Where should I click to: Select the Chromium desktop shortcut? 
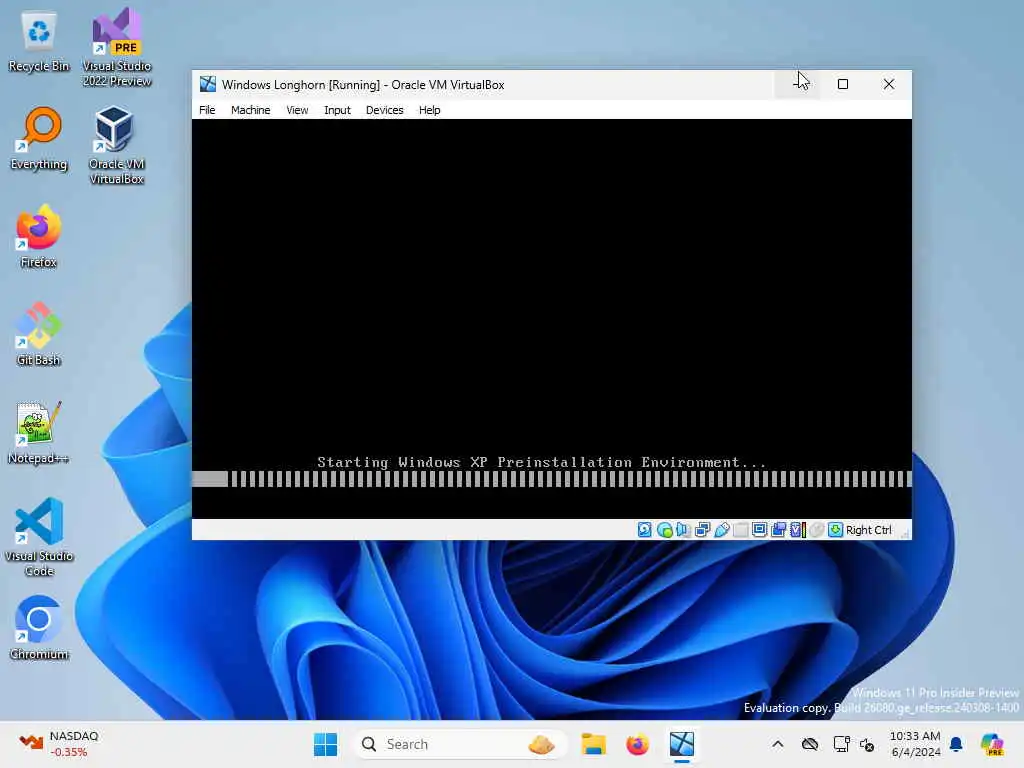pos(39,628)
